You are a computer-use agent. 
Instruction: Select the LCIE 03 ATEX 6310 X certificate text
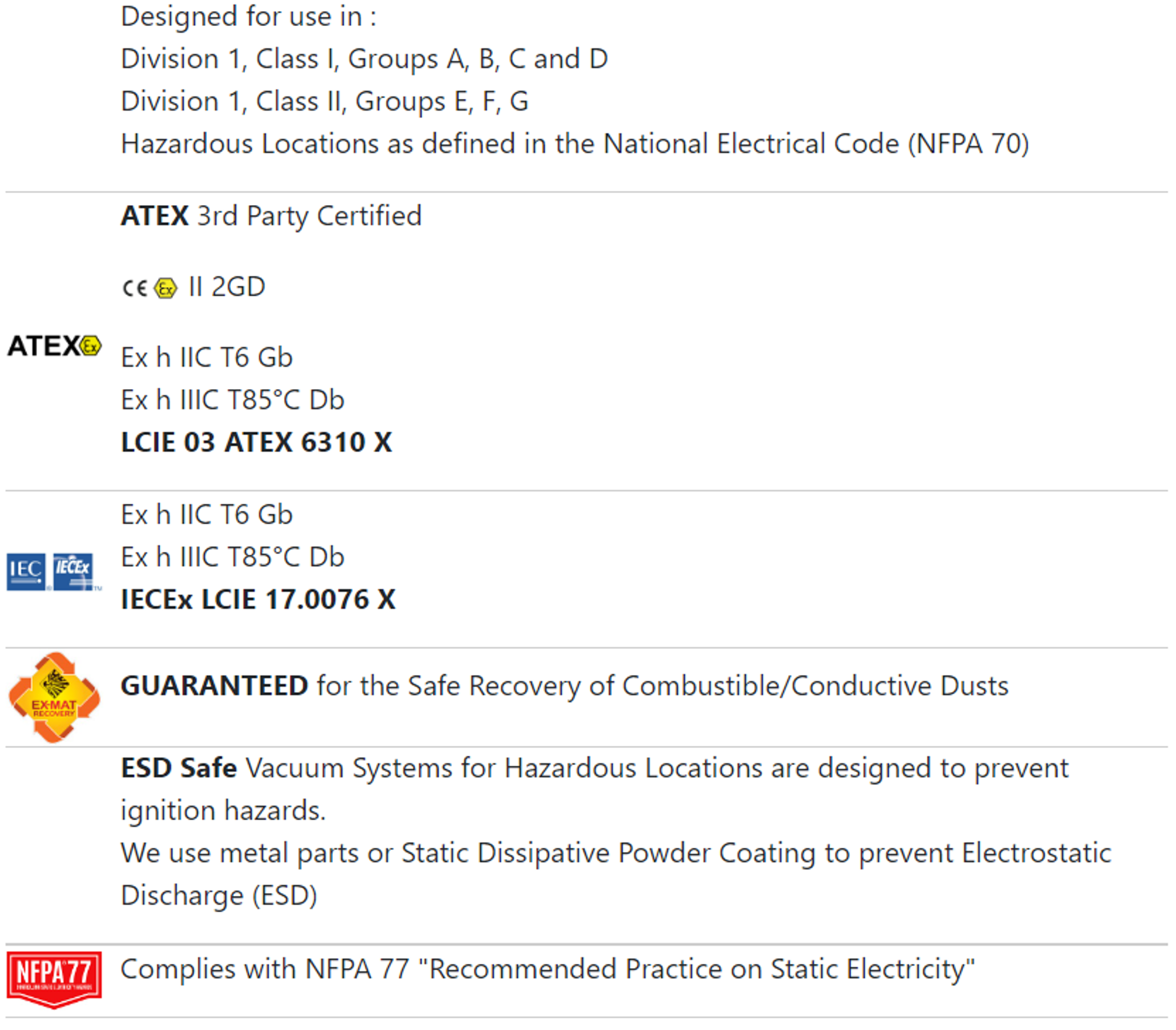coord(256,442)
